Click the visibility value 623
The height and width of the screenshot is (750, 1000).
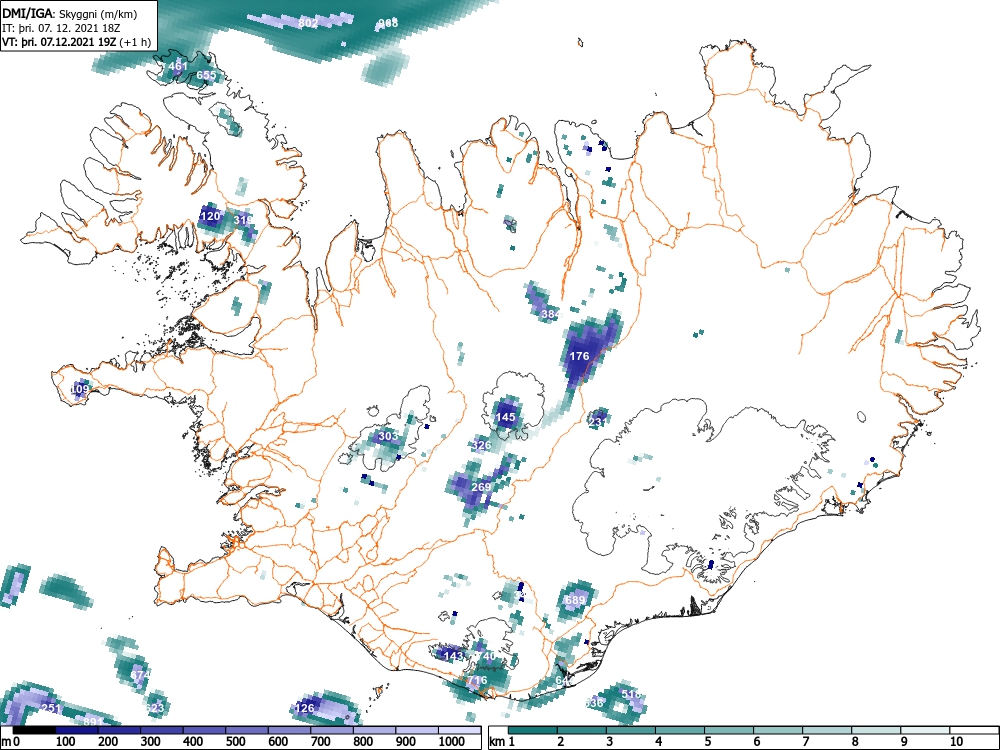tap(155, 708)
